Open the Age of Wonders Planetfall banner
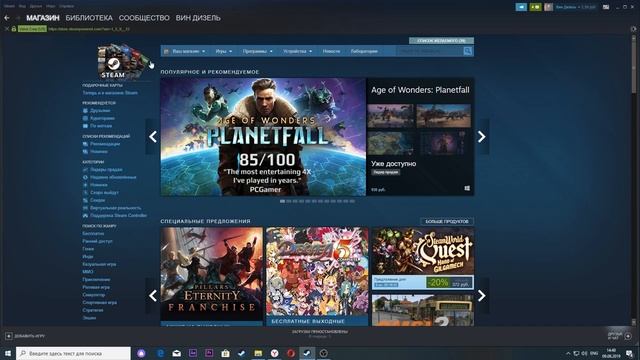The height and width of the screenshot is (360, 640). (263, 137)
